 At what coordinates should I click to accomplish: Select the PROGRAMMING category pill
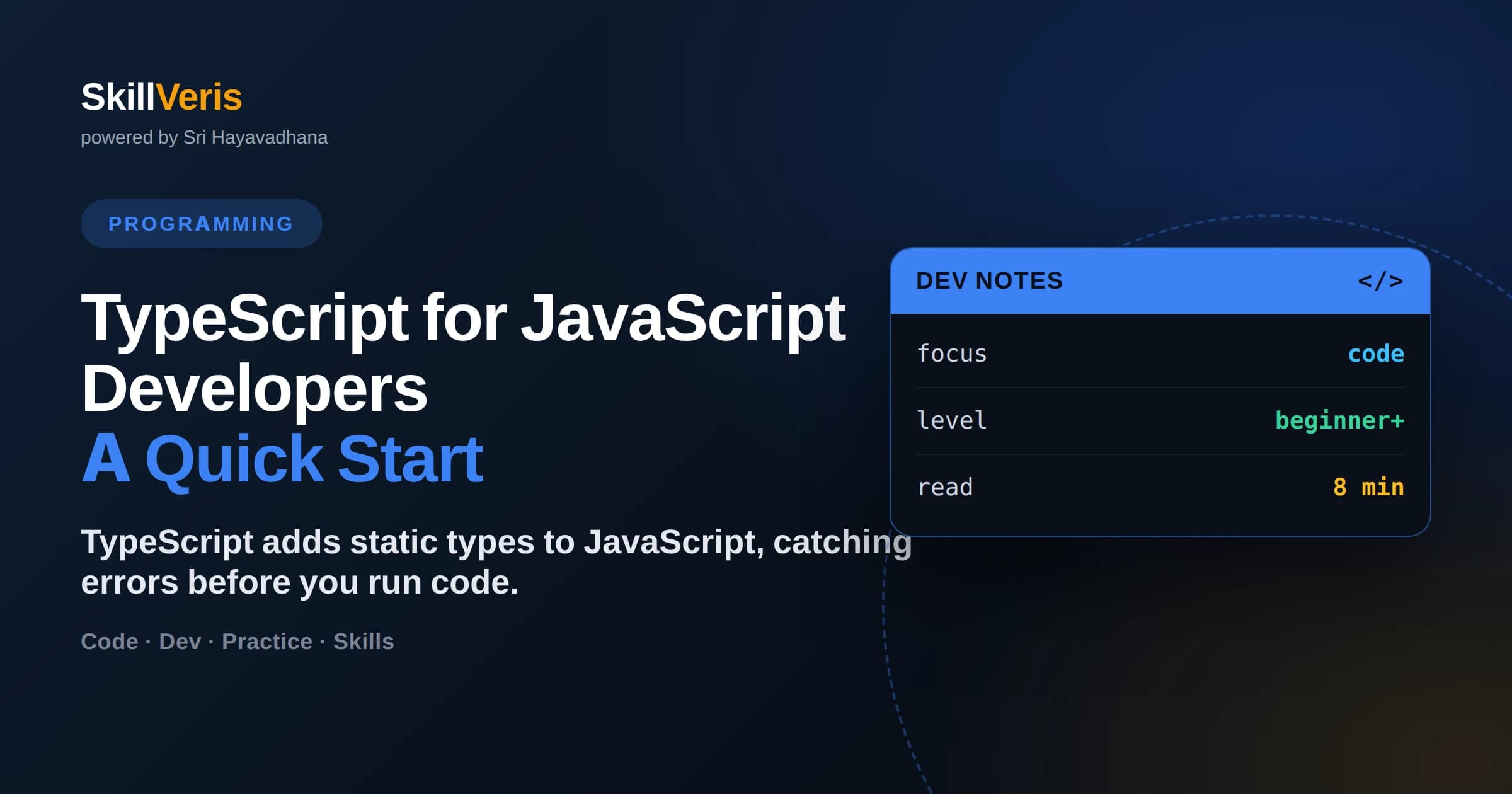point(202,224)
